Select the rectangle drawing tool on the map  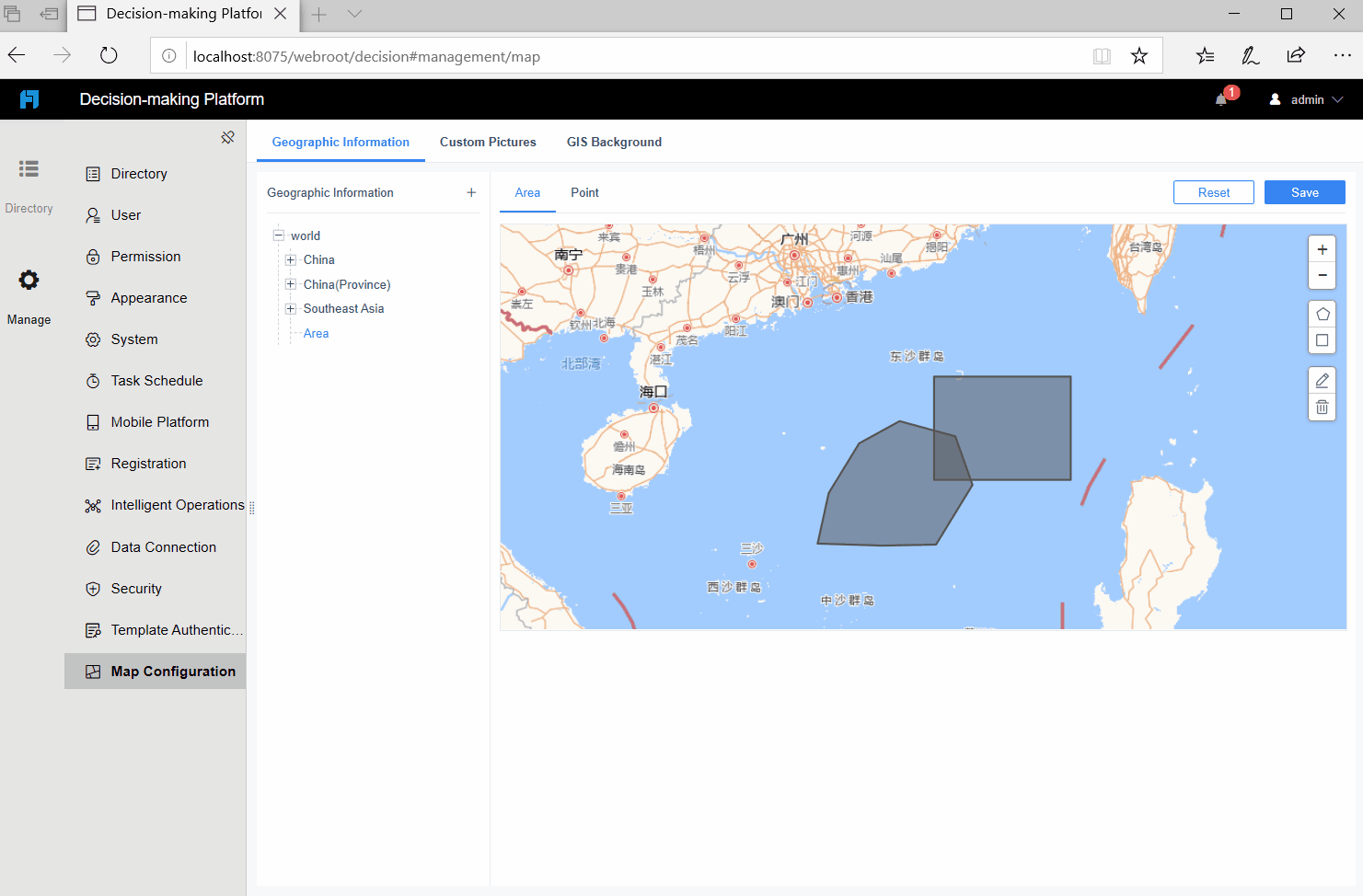pos(1322,340)
